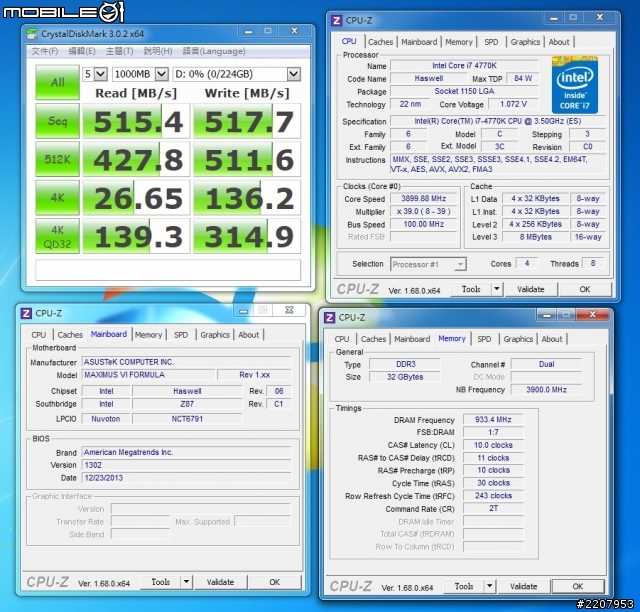
Task: Click the DRAM Frequency value 933.4 MHz
Action: click(x=493, y=419)
